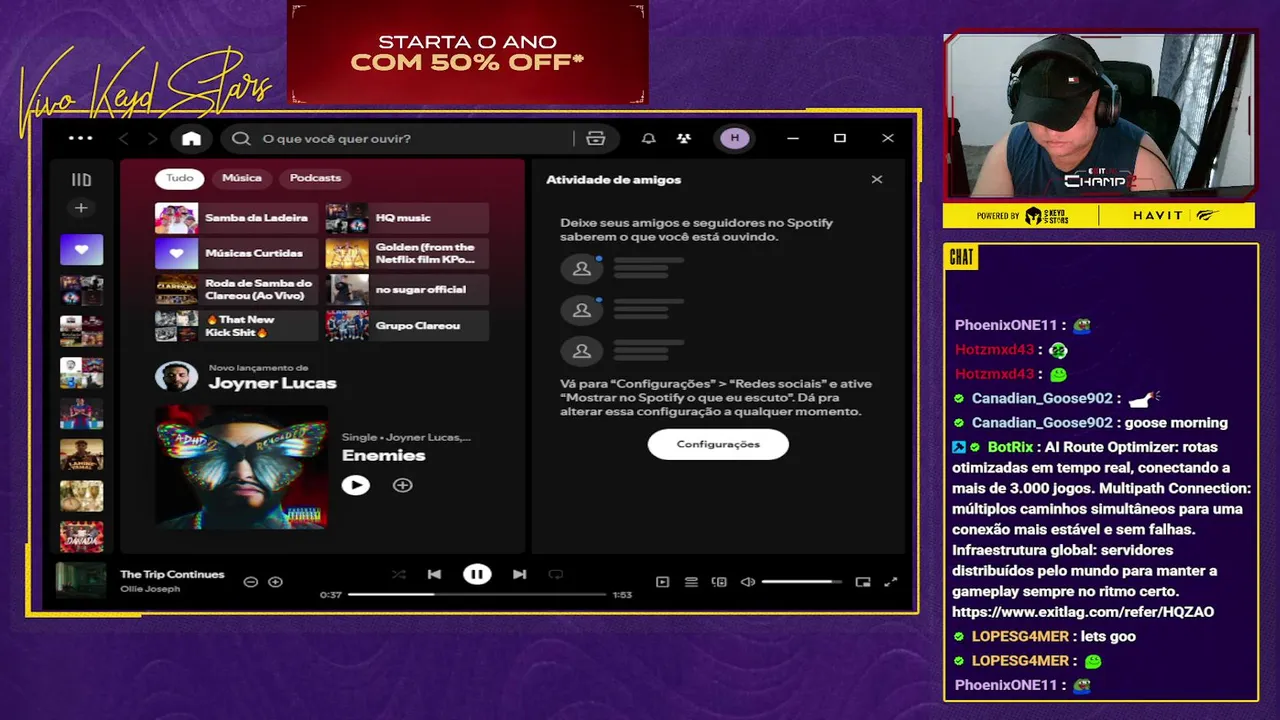Viewport: 1280px width, 720px height.
Task: Select the Música filter chip
Action: pyautogui.click(x=242, y=178)
